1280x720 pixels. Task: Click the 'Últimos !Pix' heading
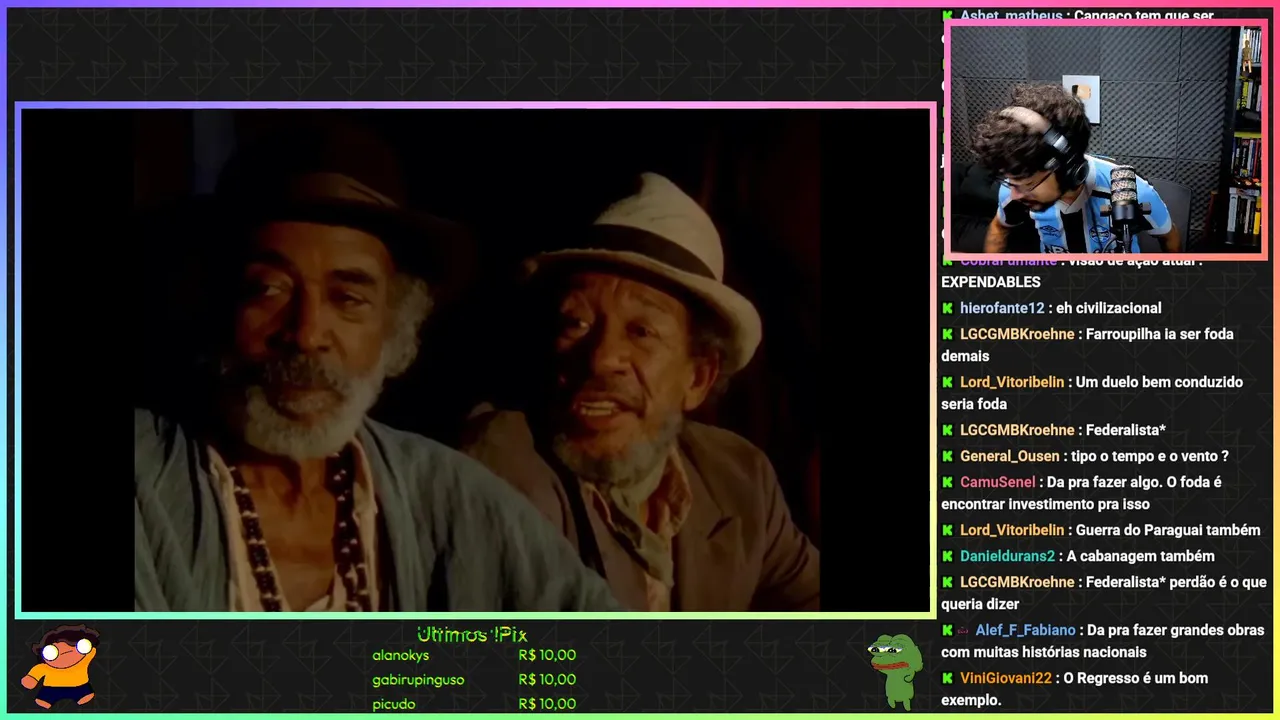pyautogui.click(x=472, y=635)
